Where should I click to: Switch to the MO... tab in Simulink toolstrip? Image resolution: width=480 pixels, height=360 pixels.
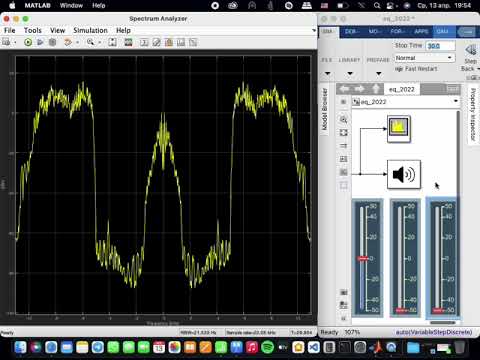pos(374,31)
